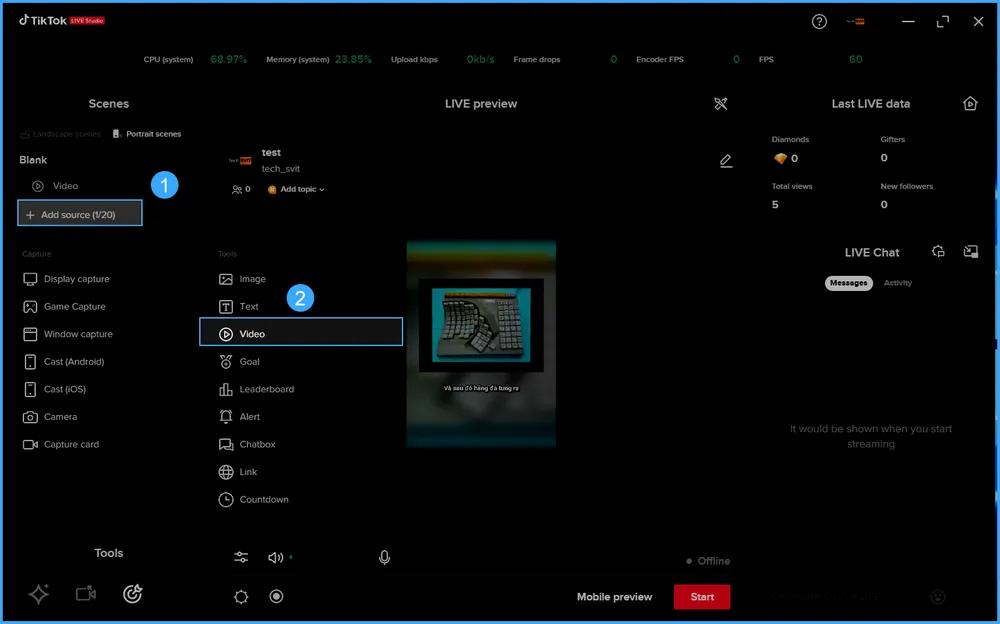The height and width of the screenshot is (624, 1000).
Task: Click the virtual camera icon under Tools
Action: [x=86, y=594]
